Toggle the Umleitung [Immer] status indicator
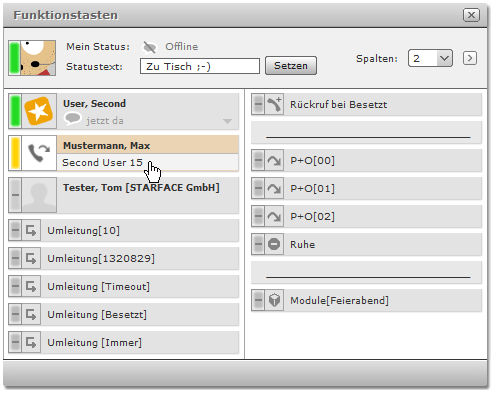 tap(15, 342)
